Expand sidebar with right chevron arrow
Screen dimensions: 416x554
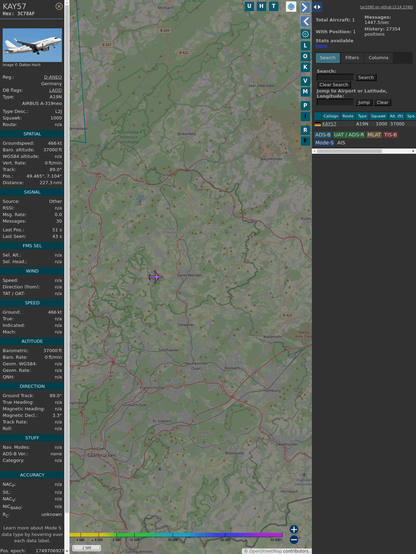[x=305, y=7]
